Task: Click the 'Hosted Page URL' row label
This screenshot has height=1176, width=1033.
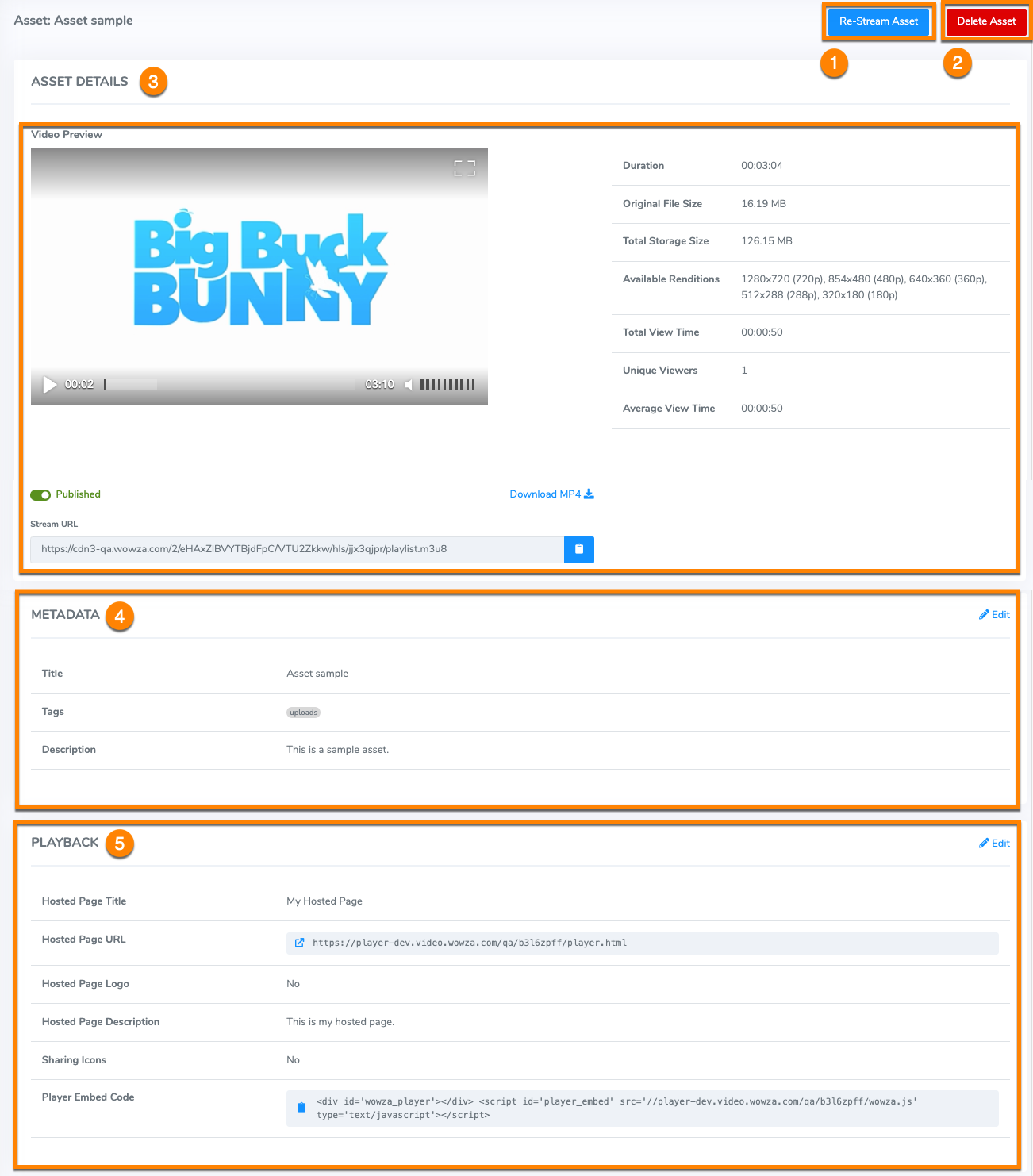Action: [83, 940]
